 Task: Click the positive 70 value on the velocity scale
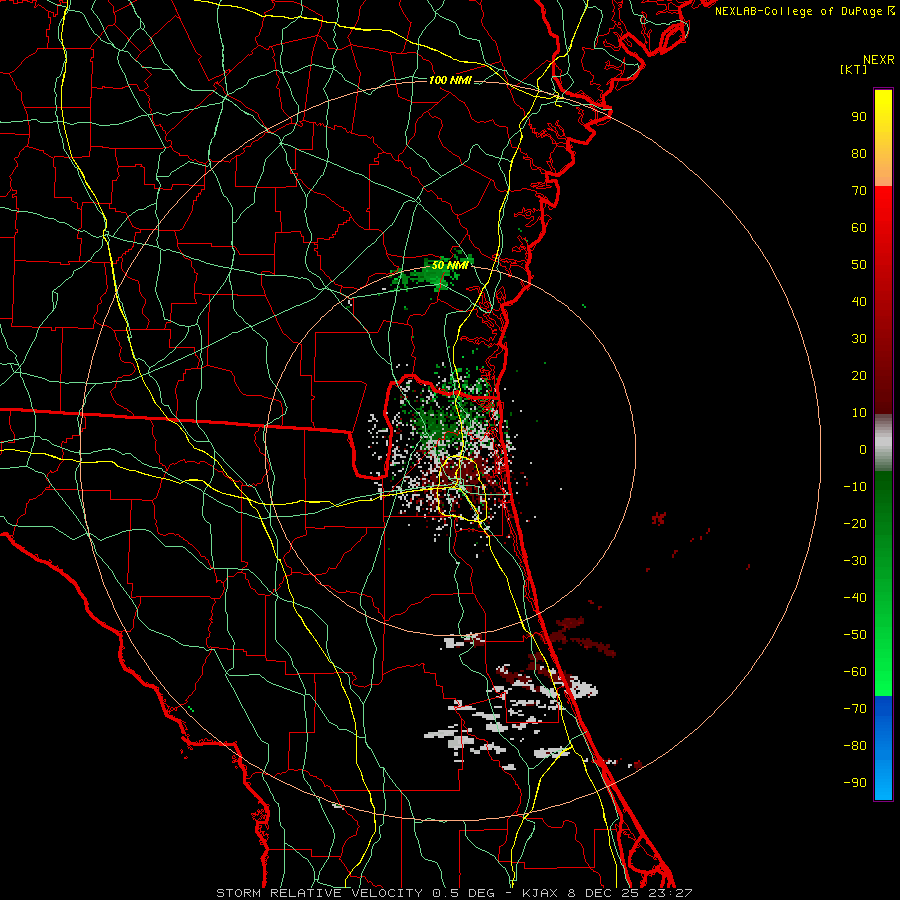[859, 191]
